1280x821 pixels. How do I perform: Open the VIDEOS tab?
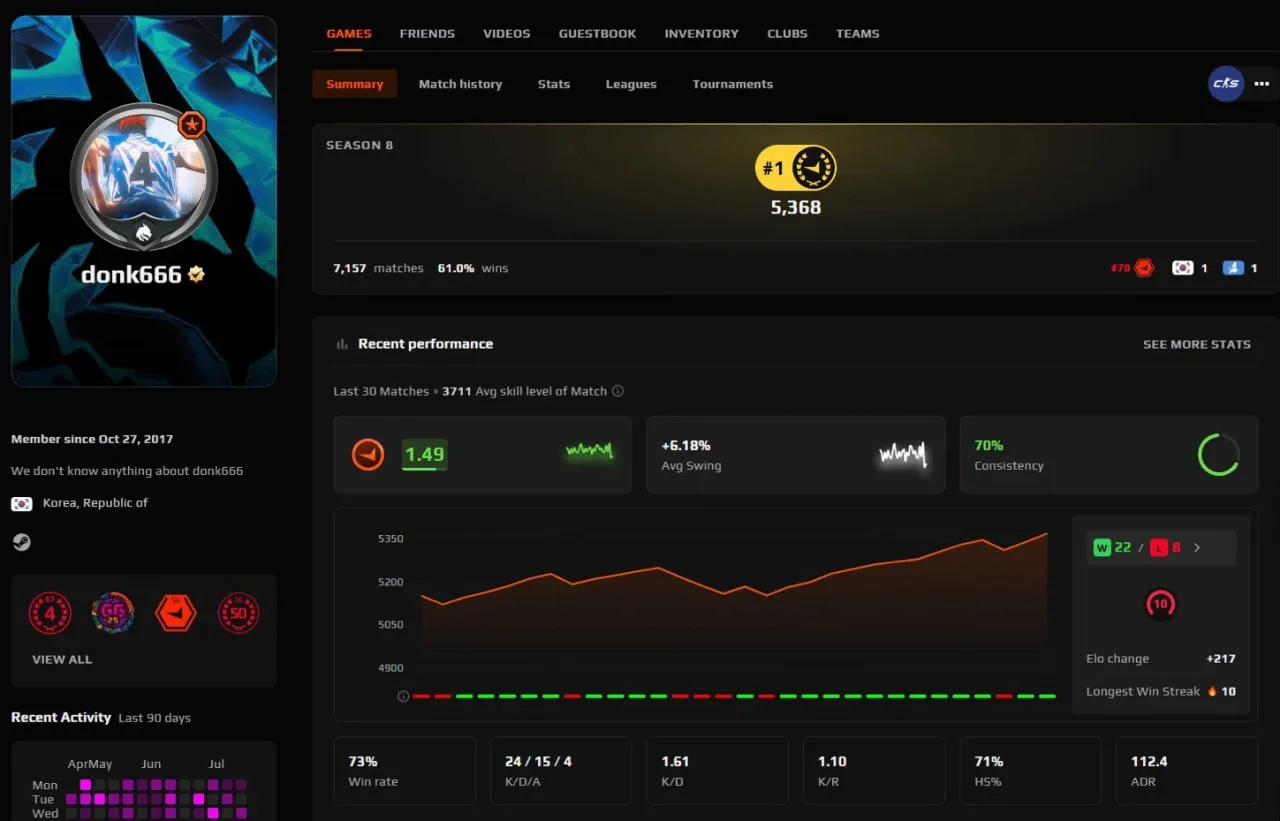click(x=507, y=34)
